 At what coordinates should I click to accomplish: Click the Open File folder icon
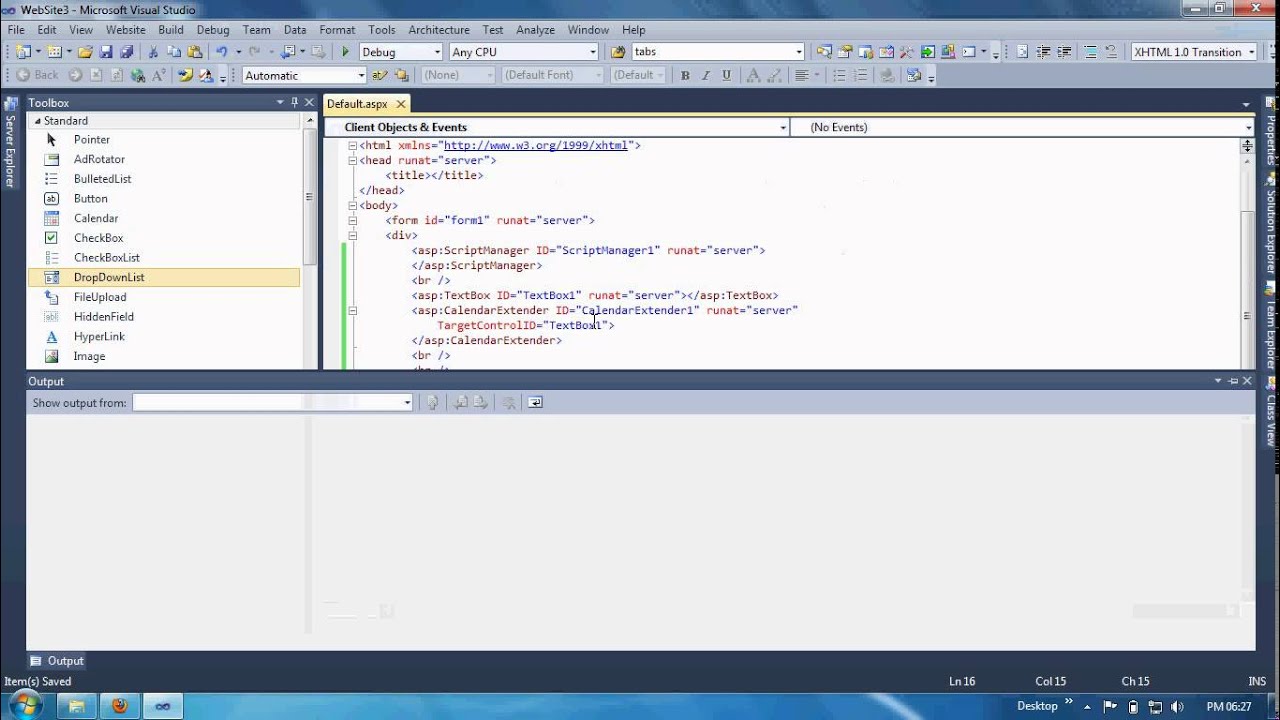[85, 52]
